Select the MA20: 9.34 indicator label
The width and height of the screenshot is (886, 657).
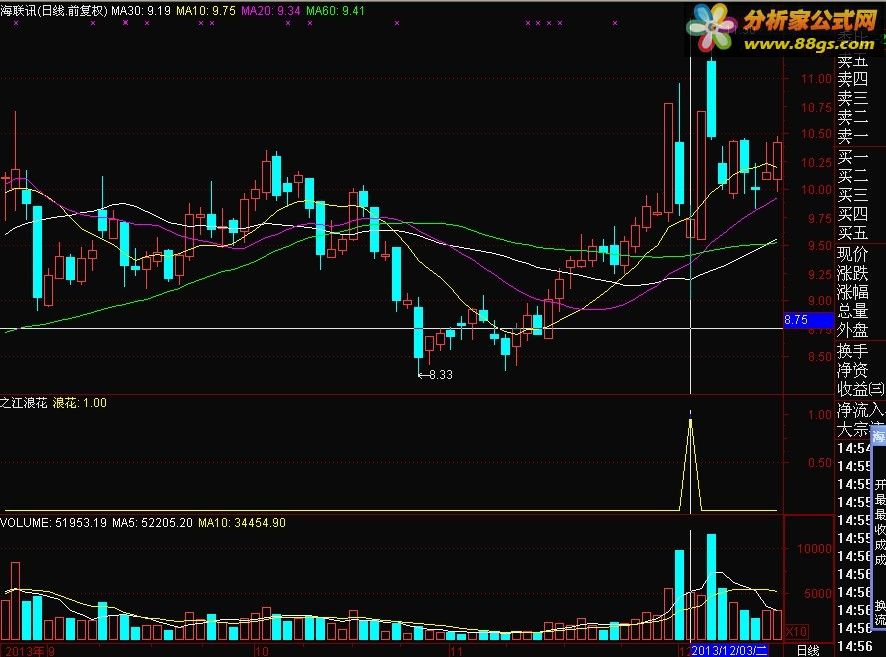(271, 10)
